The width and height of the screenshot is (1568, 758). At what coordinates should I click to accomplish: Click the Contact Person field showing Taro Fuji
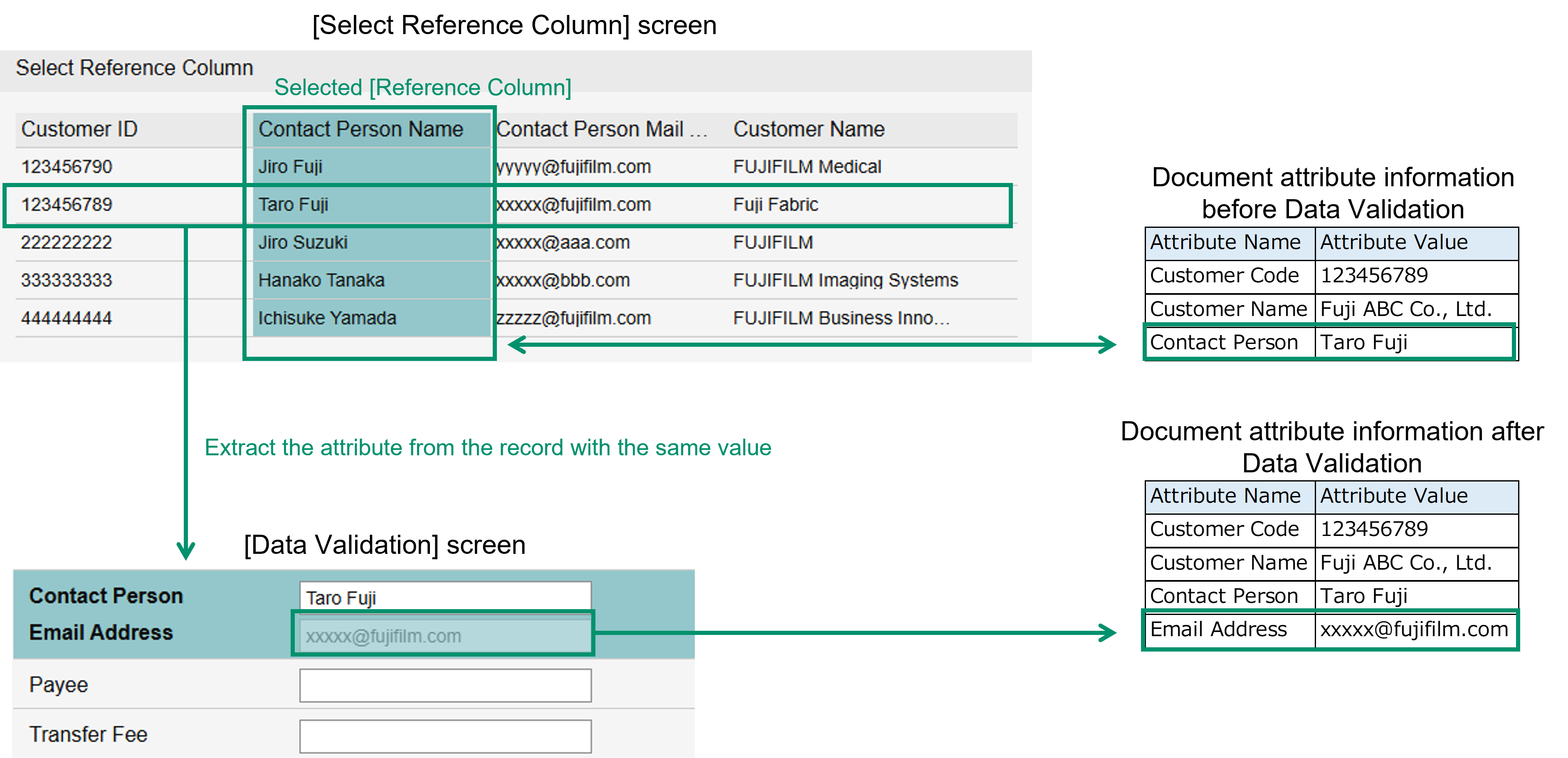444,597
